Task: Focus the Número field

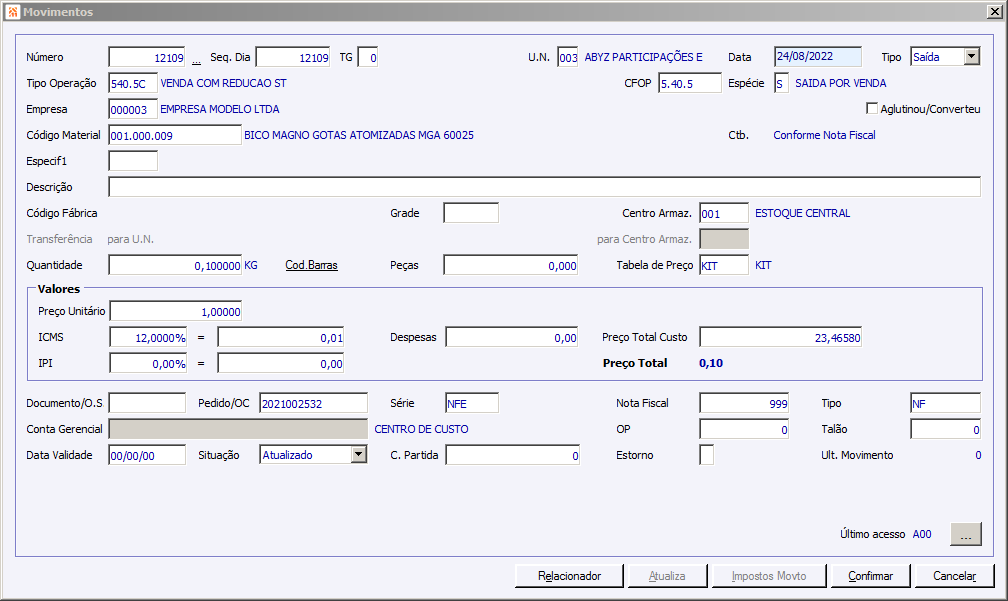Action: coord(147,57)
